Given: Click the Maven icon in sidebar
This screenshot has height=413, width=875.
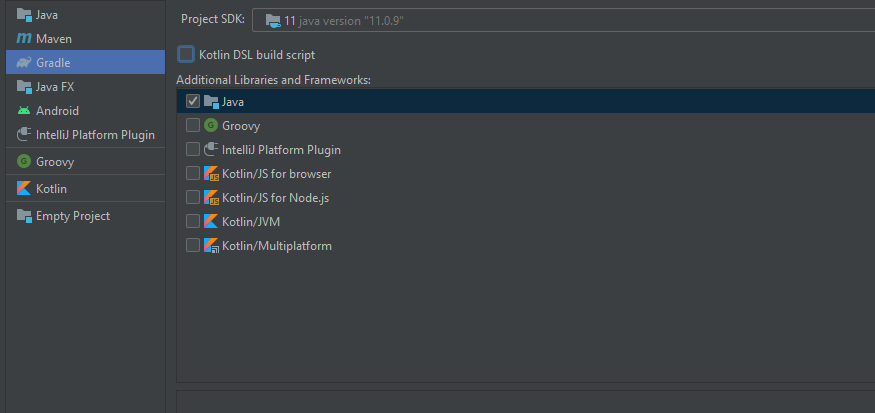Looking at the screenshot, I should click(x=24, y=39).
